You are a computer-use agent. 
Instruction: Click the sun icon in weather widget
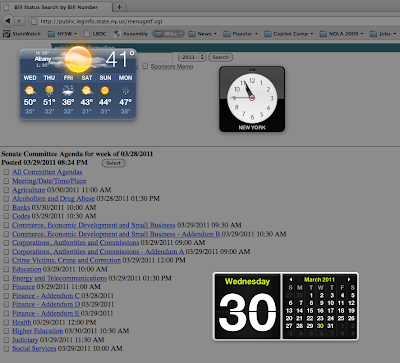point(78,59)
